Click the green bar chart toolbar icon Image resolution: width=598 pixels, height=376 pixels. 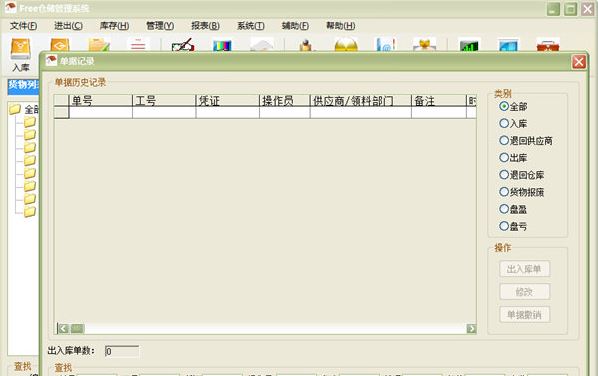[469, 46]
